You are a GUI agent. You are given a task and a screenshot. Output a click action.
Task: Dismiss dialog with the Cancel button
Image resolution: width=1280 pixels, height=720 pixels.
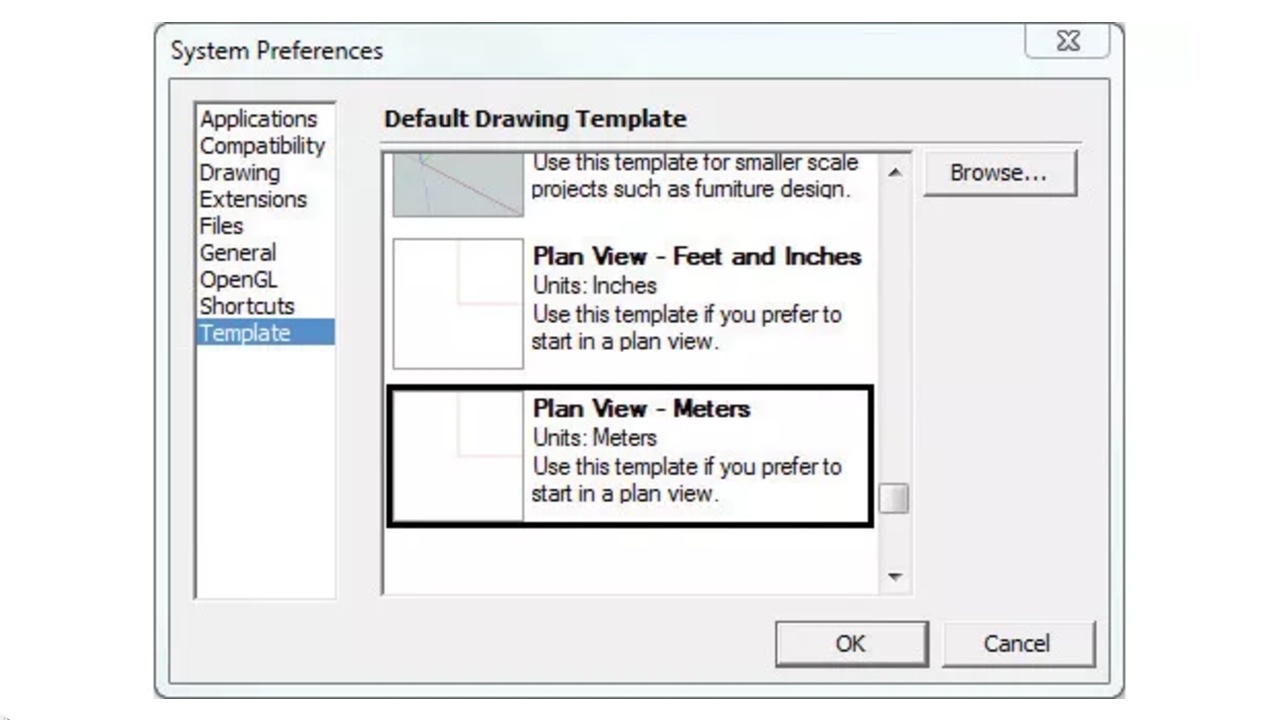(x=1018, y=644)
